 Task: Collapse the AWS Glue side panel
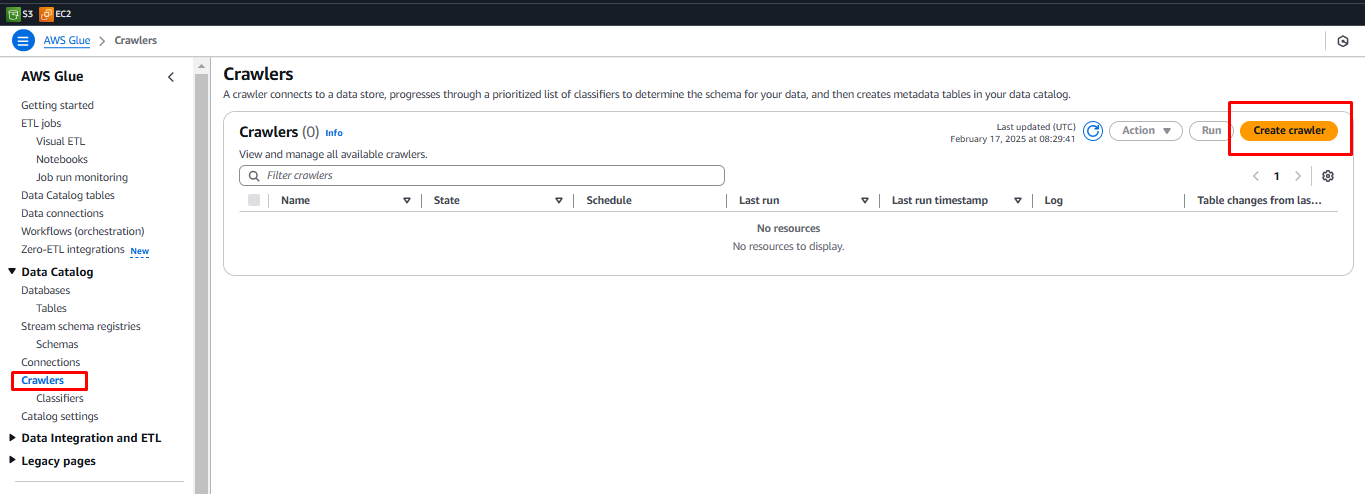pos(171,77)
